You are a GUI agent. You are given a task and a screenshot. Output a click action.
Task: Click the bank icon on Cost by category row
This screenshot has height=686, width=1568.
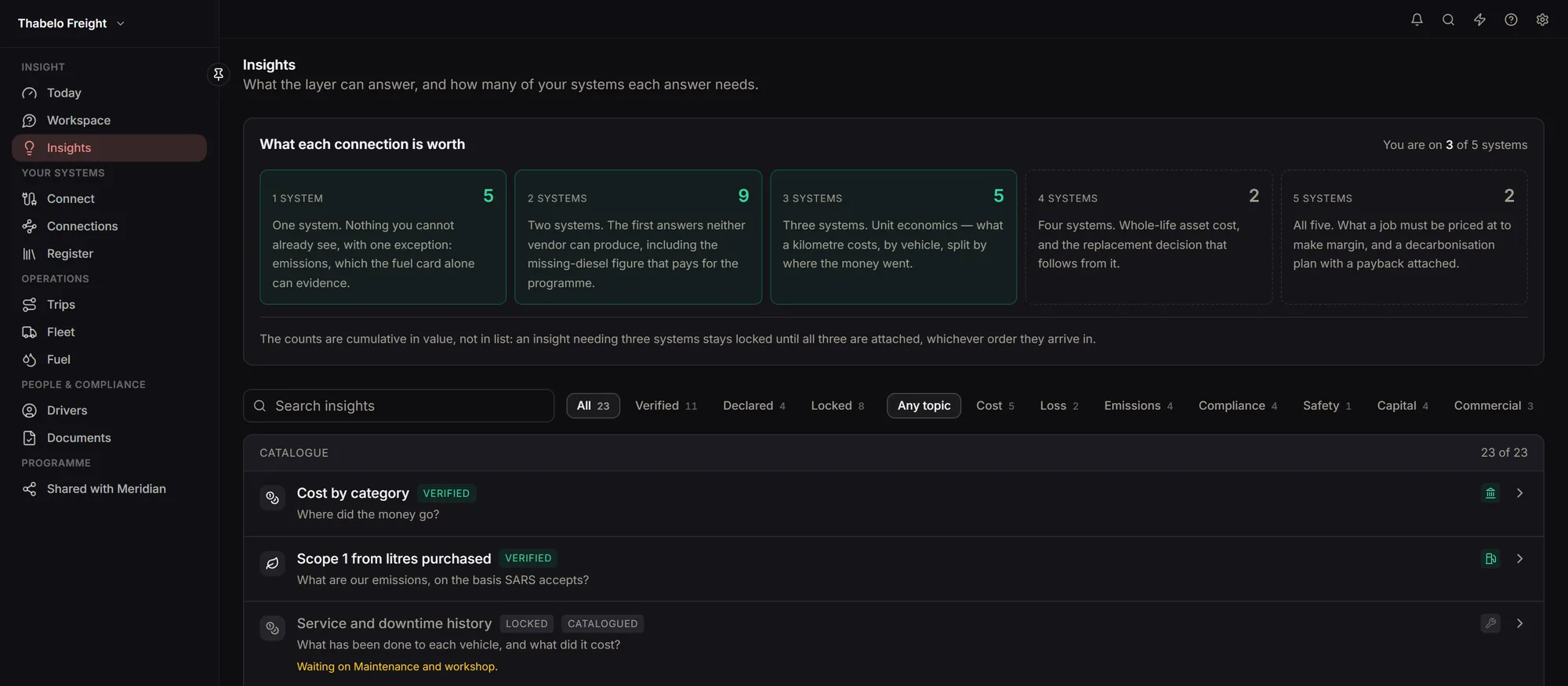click(x=1490, y=493)
